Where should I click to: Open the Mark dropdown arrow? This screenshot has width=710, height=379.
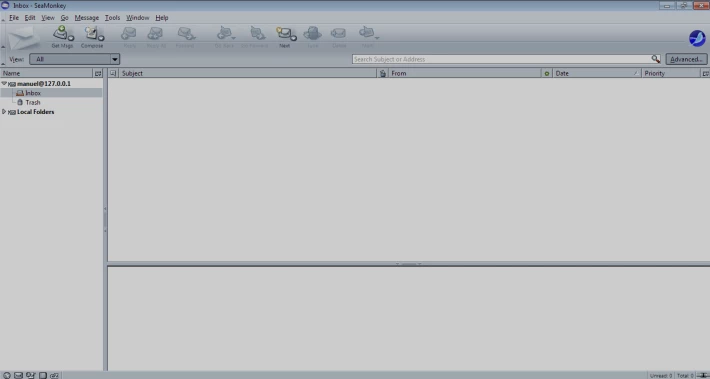point(377,38)
